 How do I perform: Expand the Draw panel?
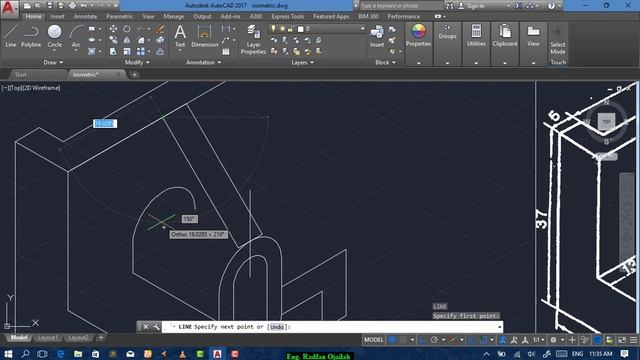[x=53, y=62]
